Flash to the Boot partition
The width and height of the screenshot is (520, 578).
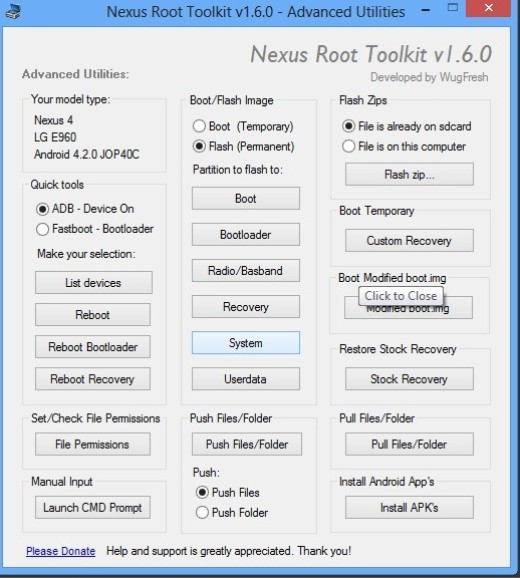245,198
